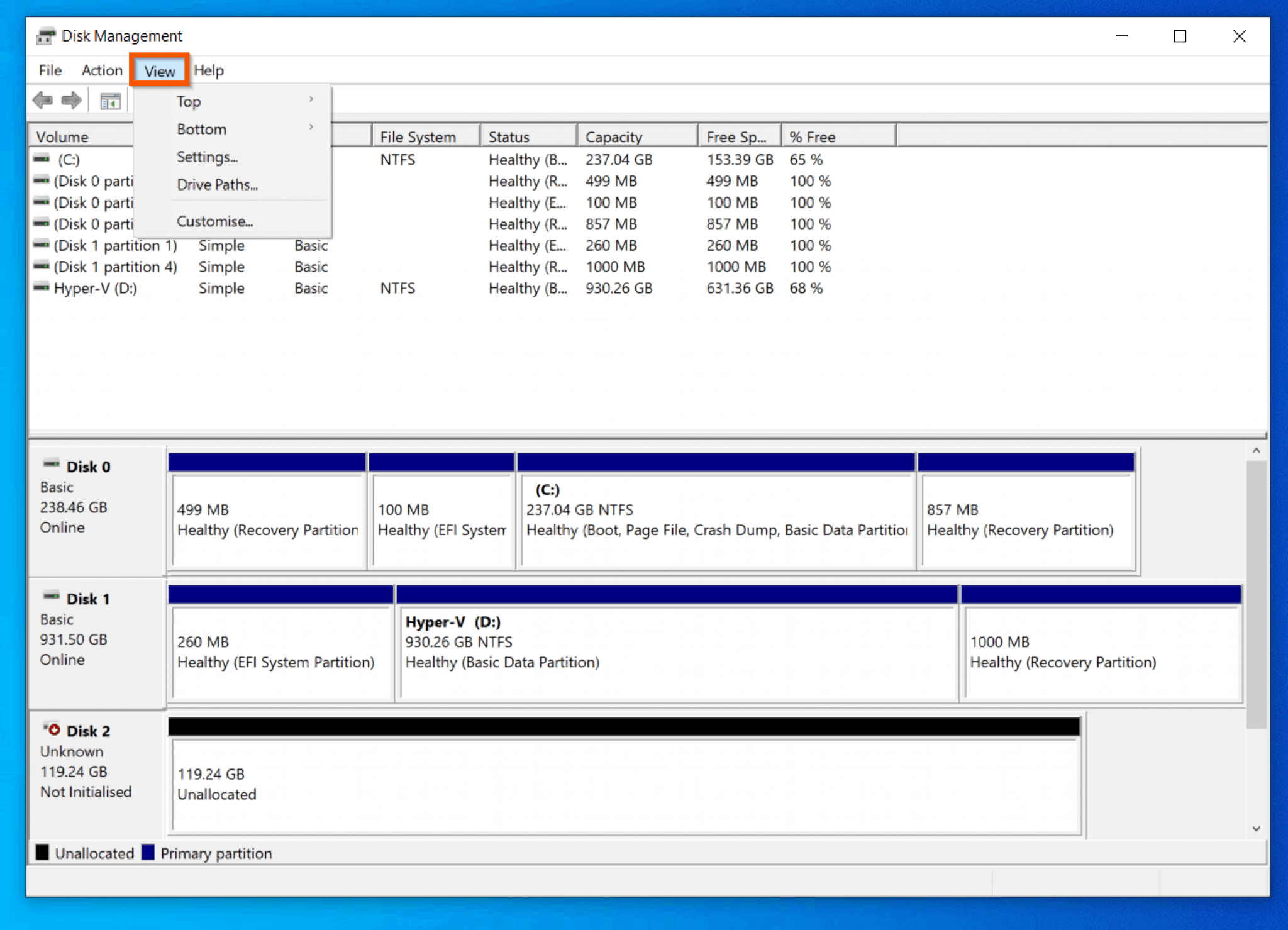Viewport: 1288px width, 930px height.
Task: Click the back navigation arrow in the toolbar
Action: [43, 100]
